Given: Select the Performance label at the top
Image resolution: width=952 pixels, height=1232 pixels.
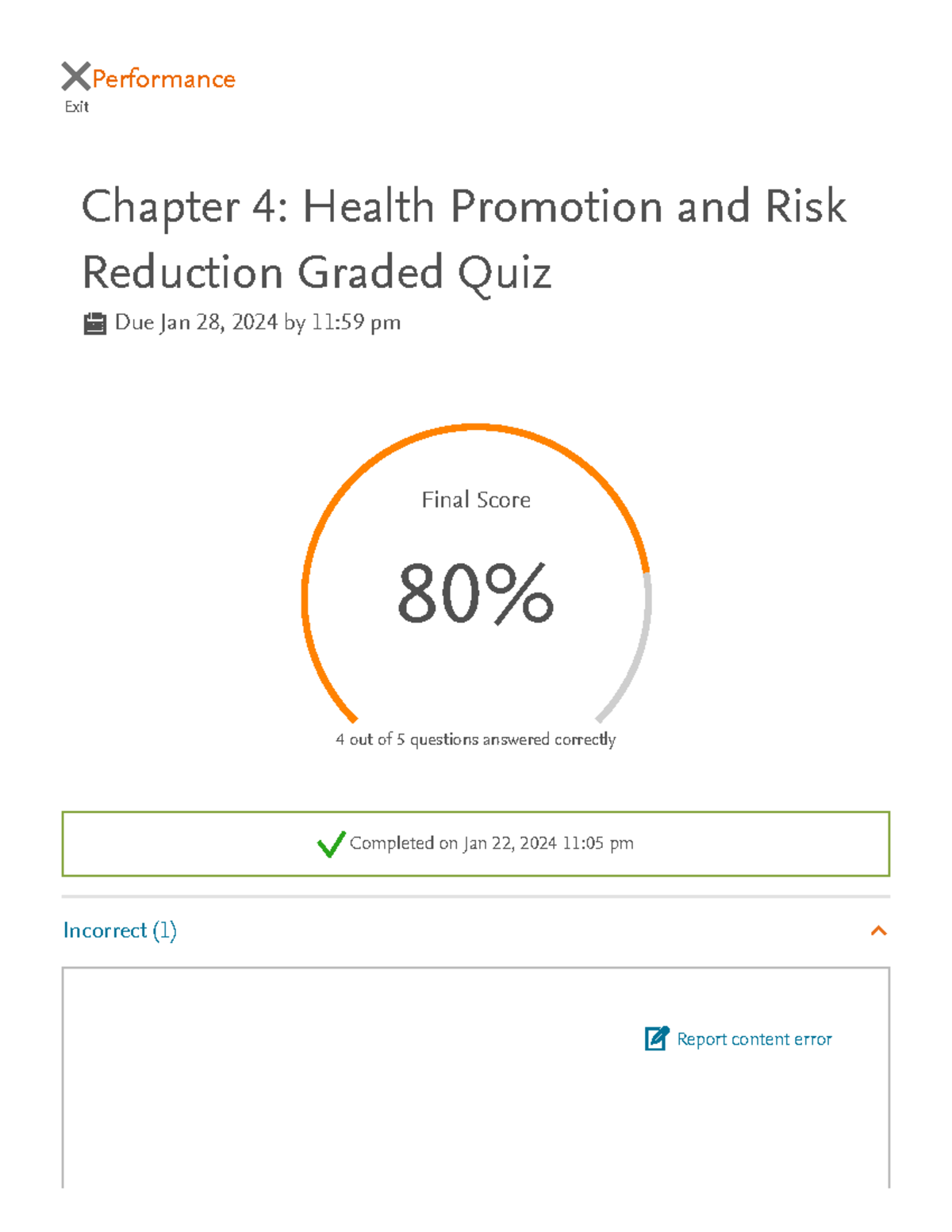Looking at the screenshot, I should 162,77.
